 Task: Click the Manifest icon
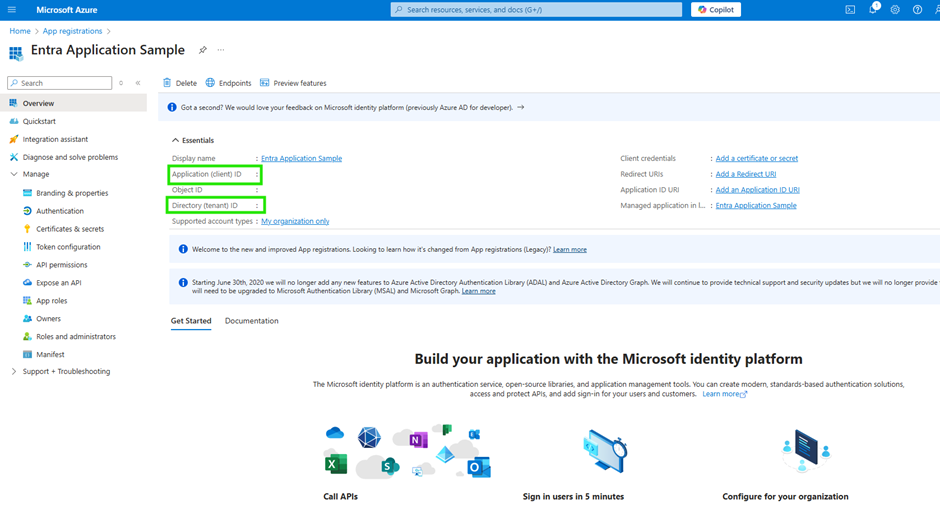point(27,354)
